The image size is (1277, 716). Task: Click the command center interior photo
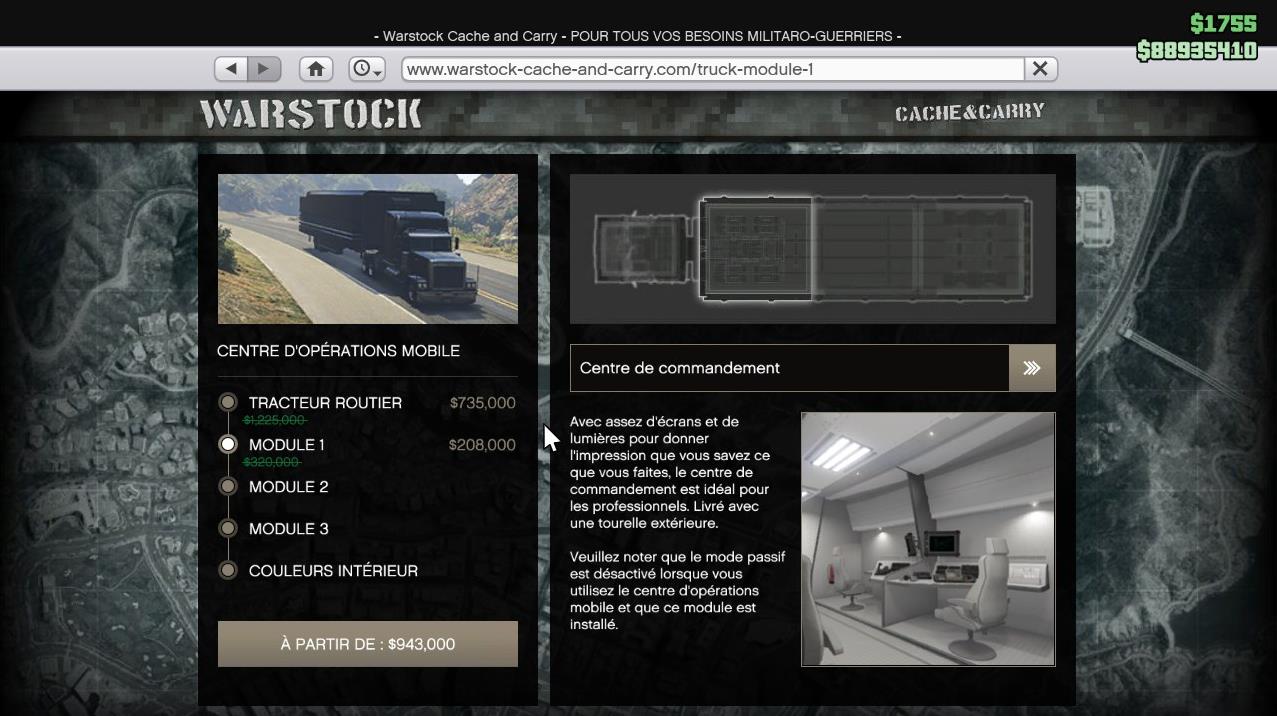coord(927,538)
